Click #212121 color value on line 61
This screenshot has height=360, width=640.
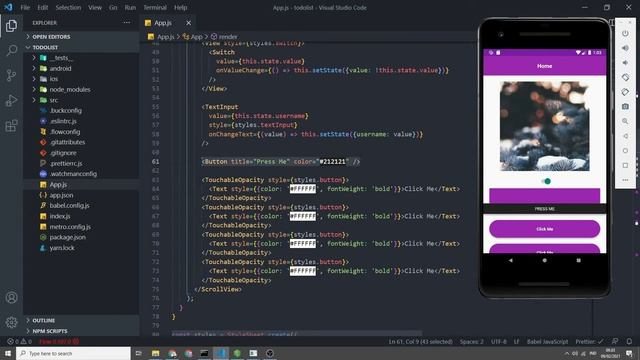[333, 162]
